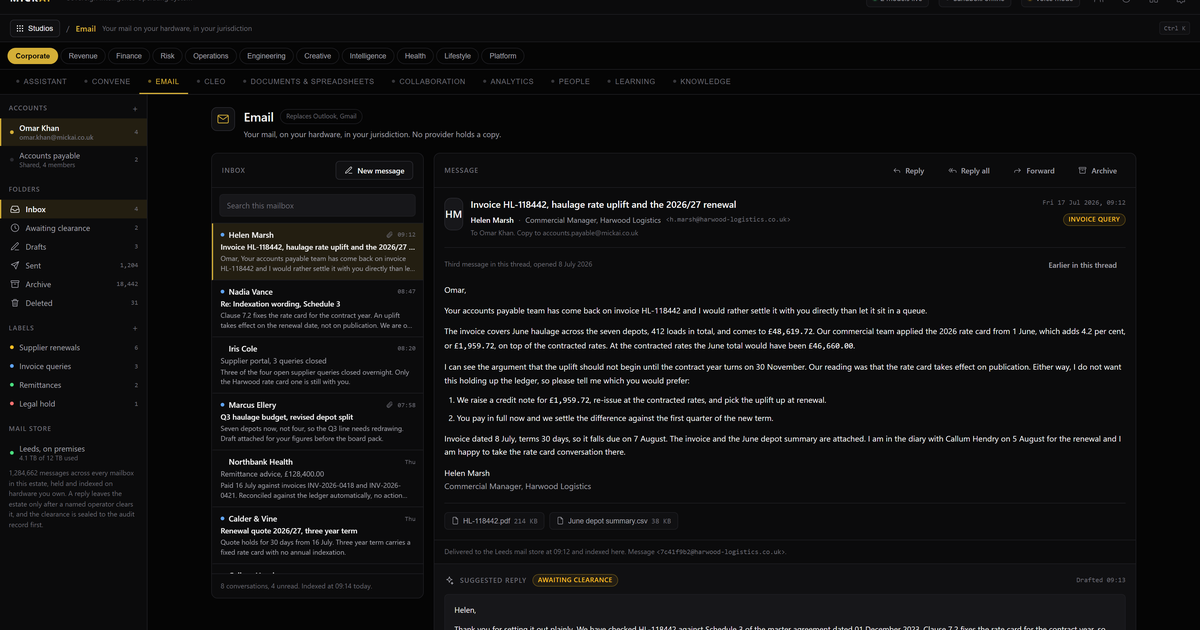1200x630 pixels.
Task: Select the Corporate studio pill
Action: [33, 56]
